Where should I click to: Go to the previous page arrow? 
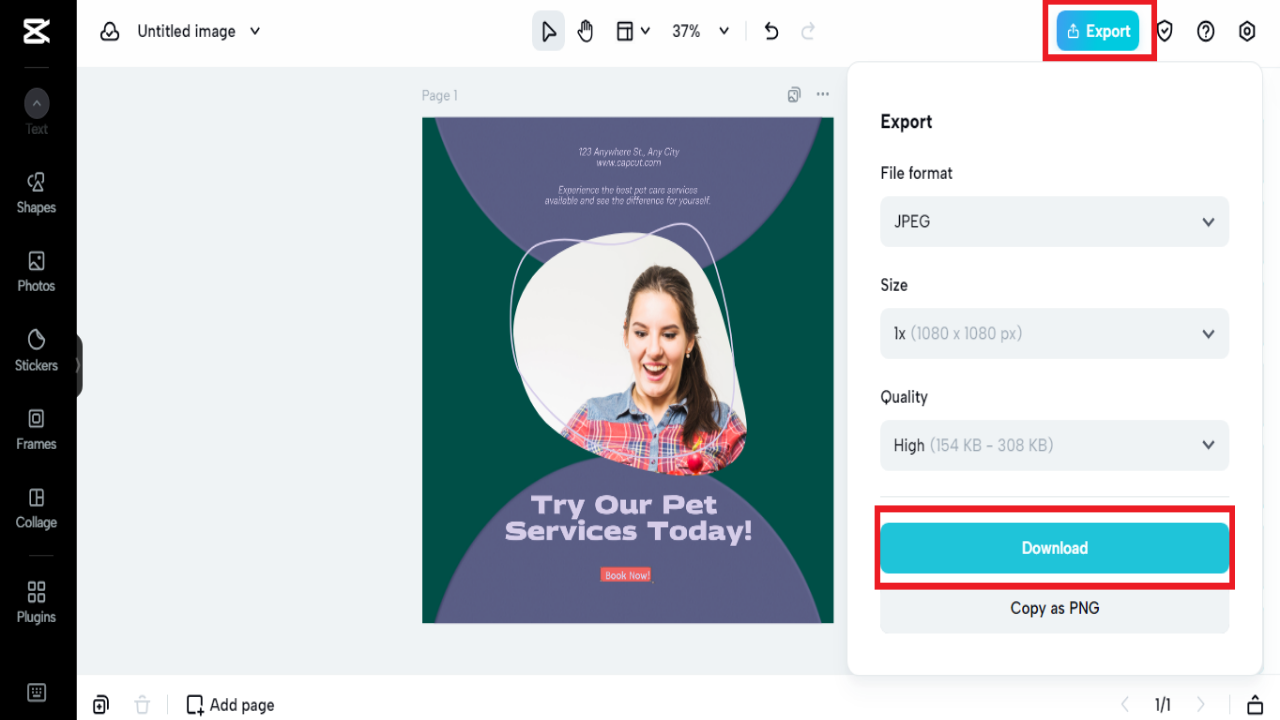coord(1125,705)
